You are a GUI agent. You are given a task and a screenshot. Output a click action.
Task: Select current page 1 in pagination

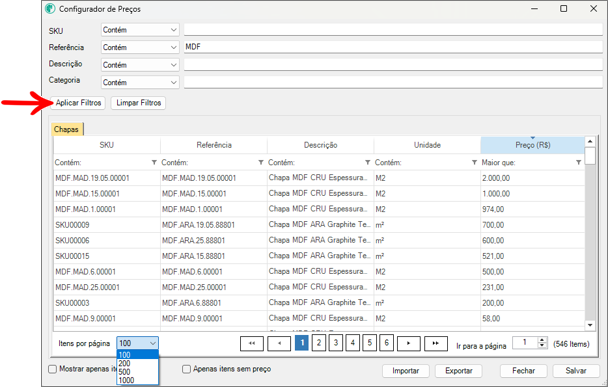coord(302,343)
